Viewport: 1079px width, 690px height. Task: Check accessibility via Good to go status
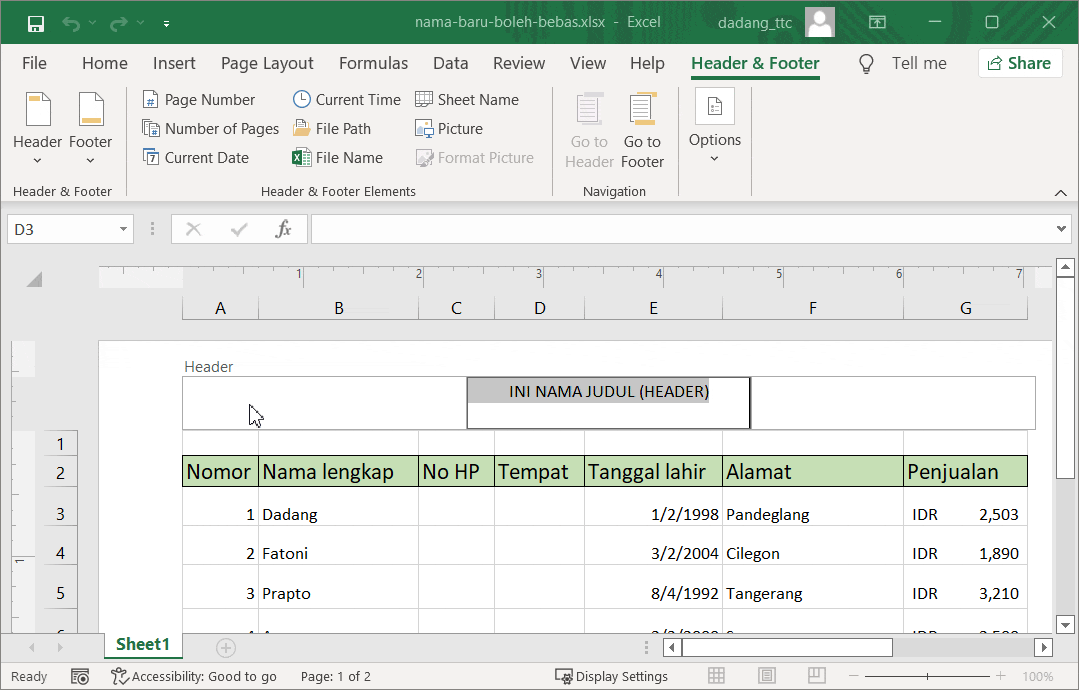pyautogui.click(x=194, y=676)
